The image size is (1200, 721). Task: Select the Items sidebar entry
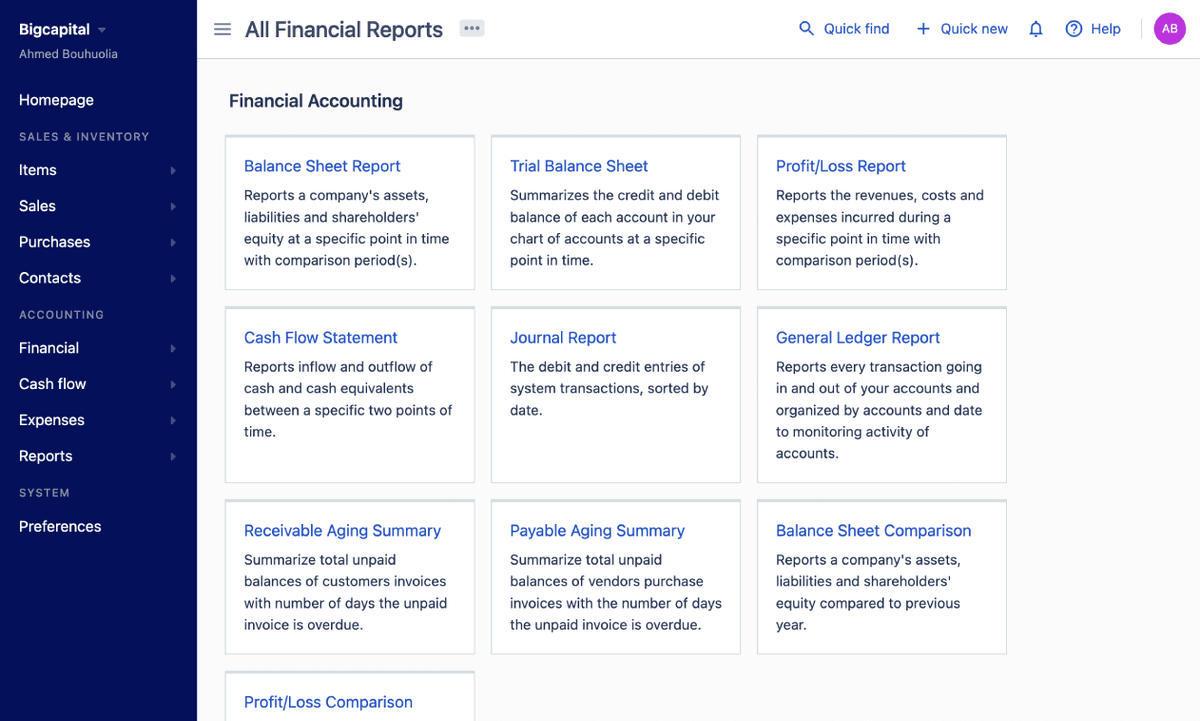[x=37, y=170]
